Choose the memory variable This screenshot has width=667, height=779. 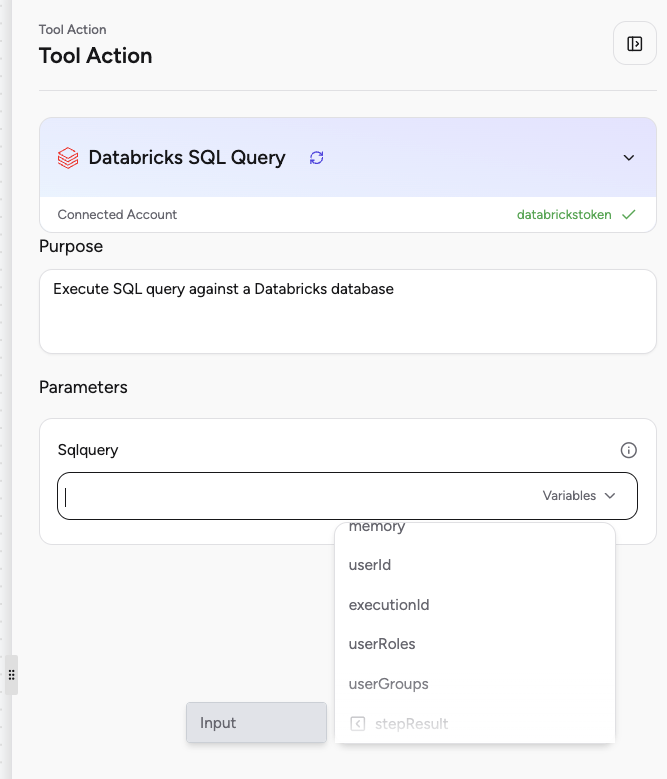point(376,527)
